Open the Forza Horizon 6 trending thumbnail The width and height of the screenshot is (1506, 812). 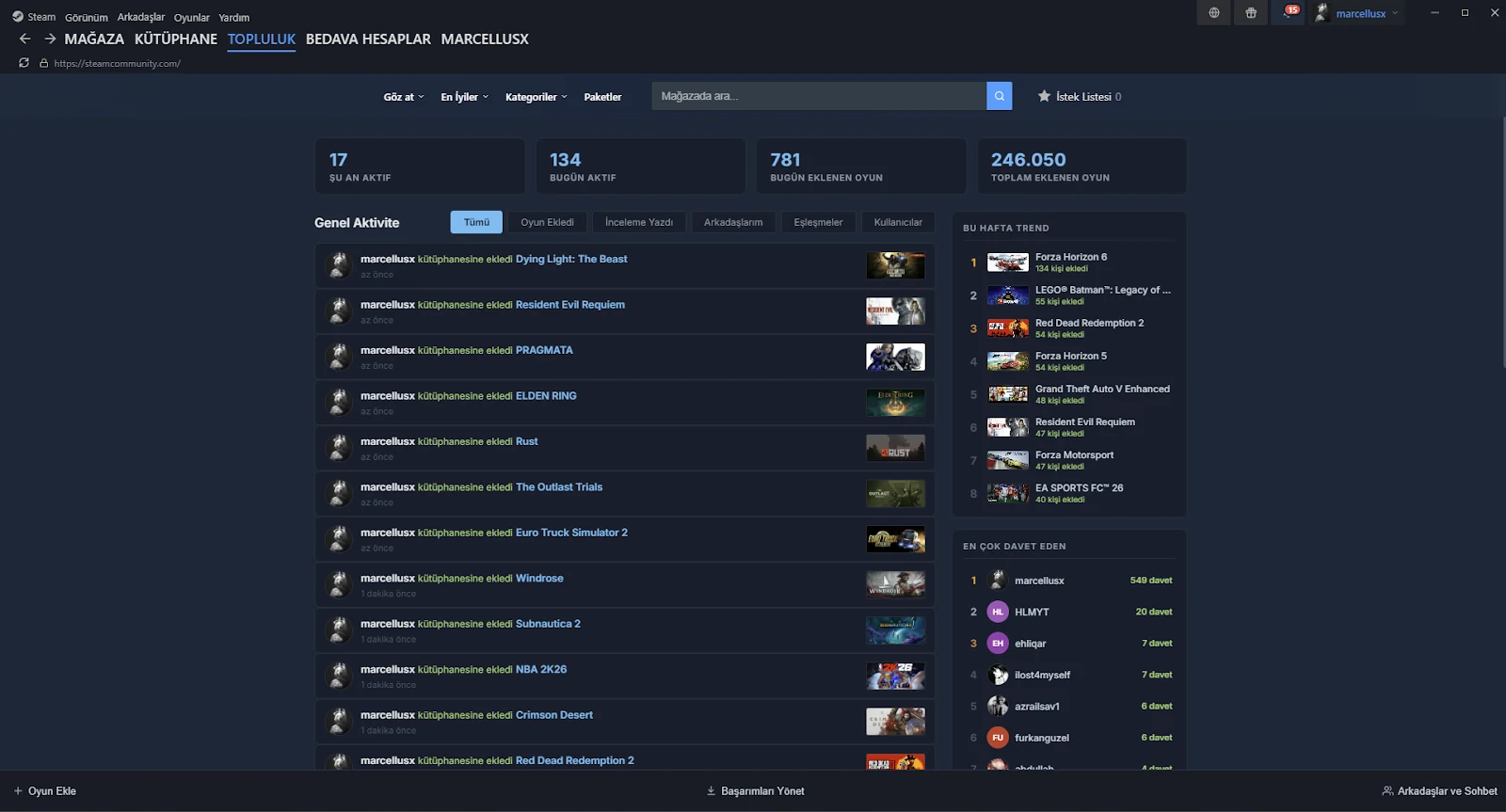(x=1008, y=263)
